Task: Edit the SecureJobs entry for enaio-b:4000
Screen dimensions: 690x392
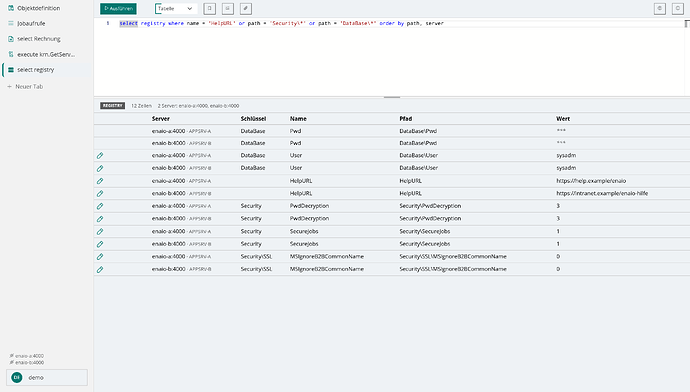Action: pos(100,244)
